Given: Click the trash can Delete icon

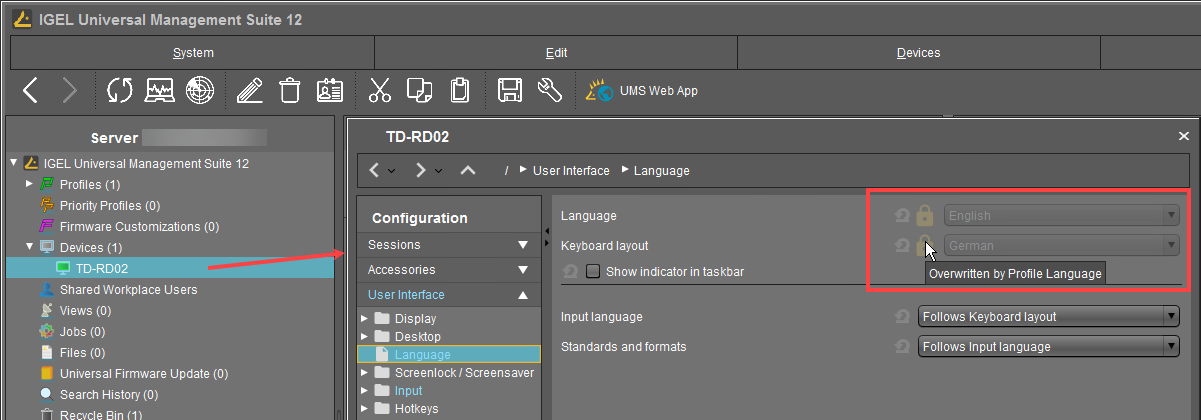Looking at the screenshot, I should click(290, 91).
